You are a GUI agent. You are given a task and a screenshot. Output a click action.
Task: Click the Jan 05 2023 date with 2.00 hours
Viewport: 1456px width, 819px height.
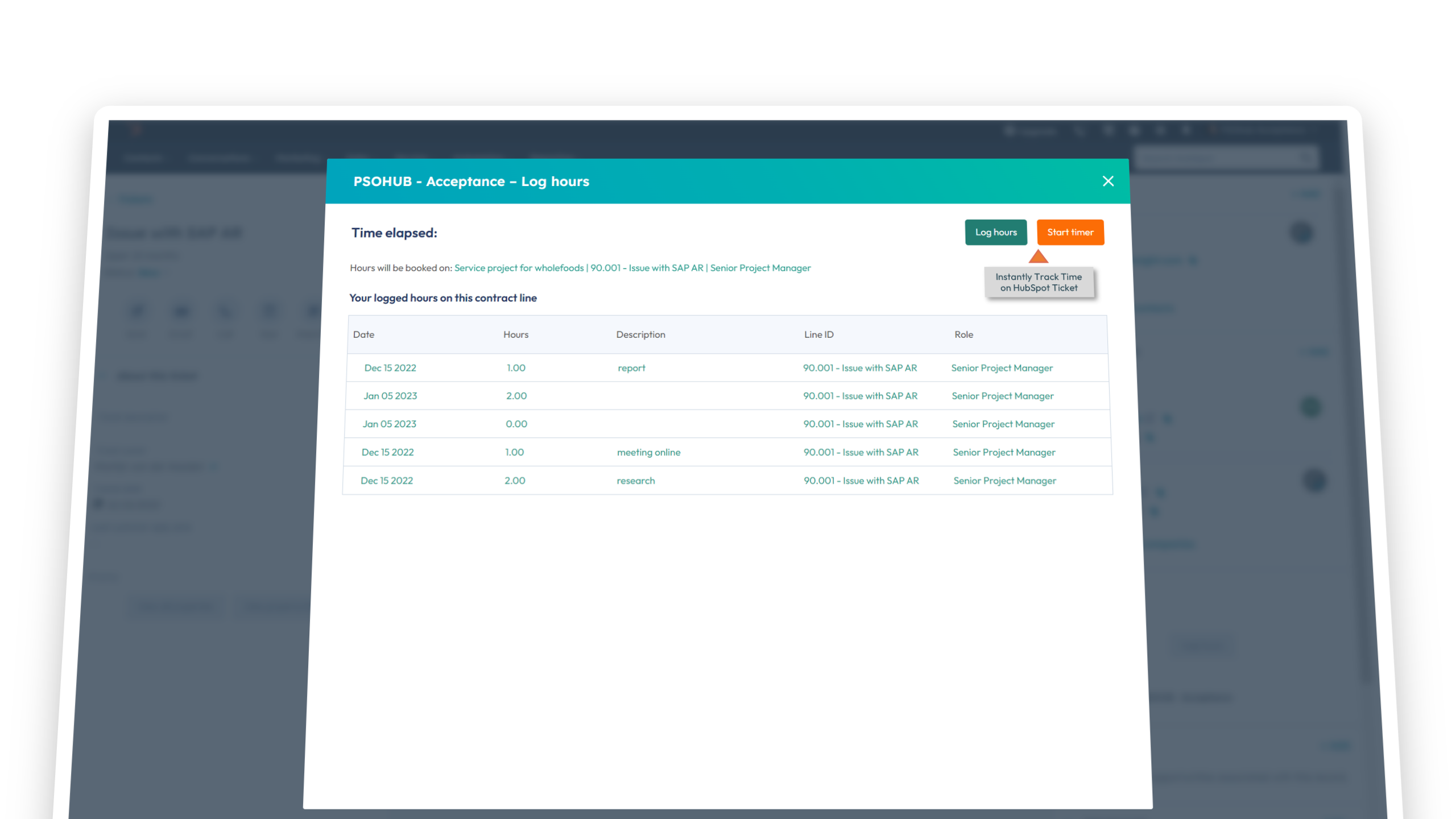[x=390, y=396]
